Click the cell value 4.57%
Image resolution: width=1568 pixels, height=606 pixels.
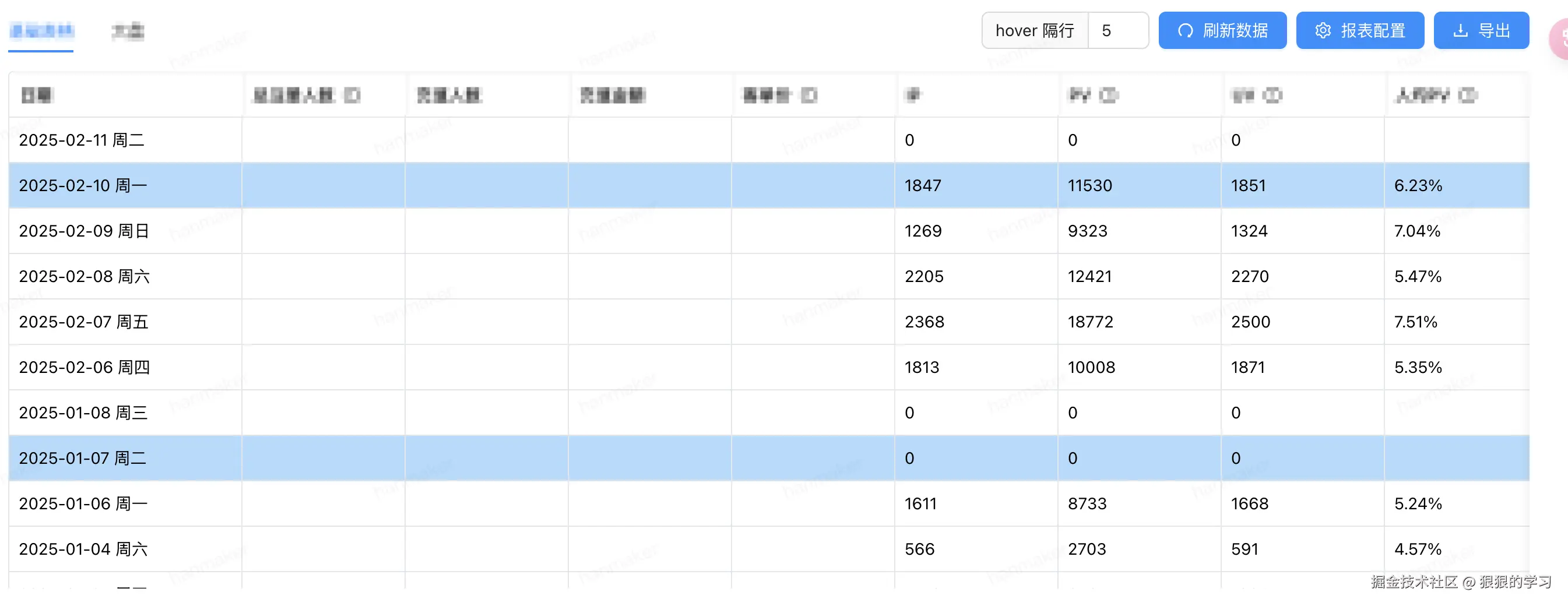(x=1418, y=549)
